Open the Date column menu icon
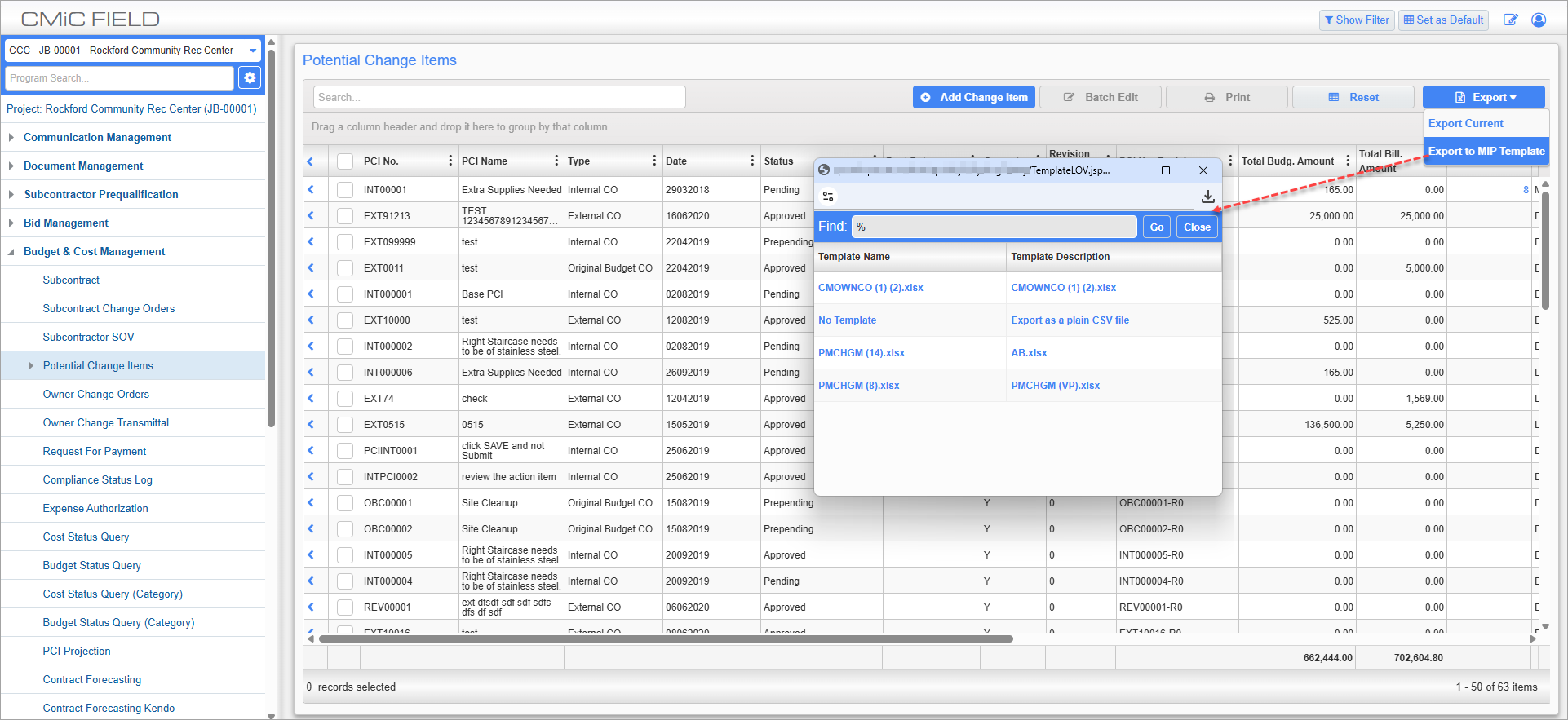The height and width of the screenshot is (720, 1568). tap(752, 161)
